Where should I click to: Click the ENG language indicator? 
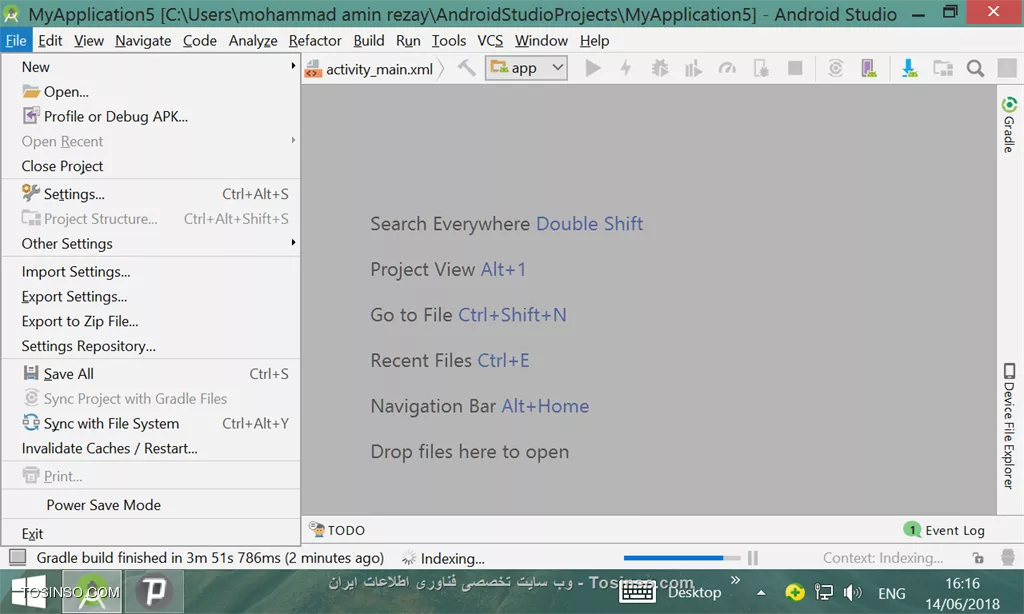891,593
